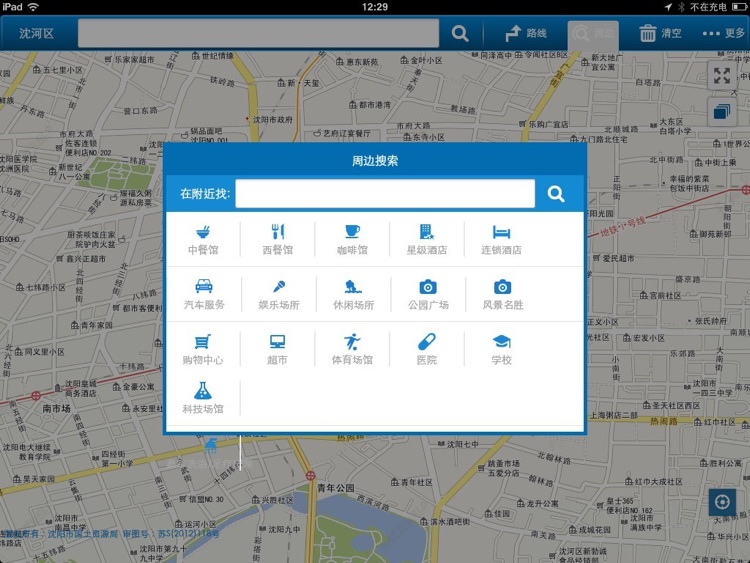Choose the 咖啡馆 coffee shop category
The image size is (750, 563).
coord(352,239)
